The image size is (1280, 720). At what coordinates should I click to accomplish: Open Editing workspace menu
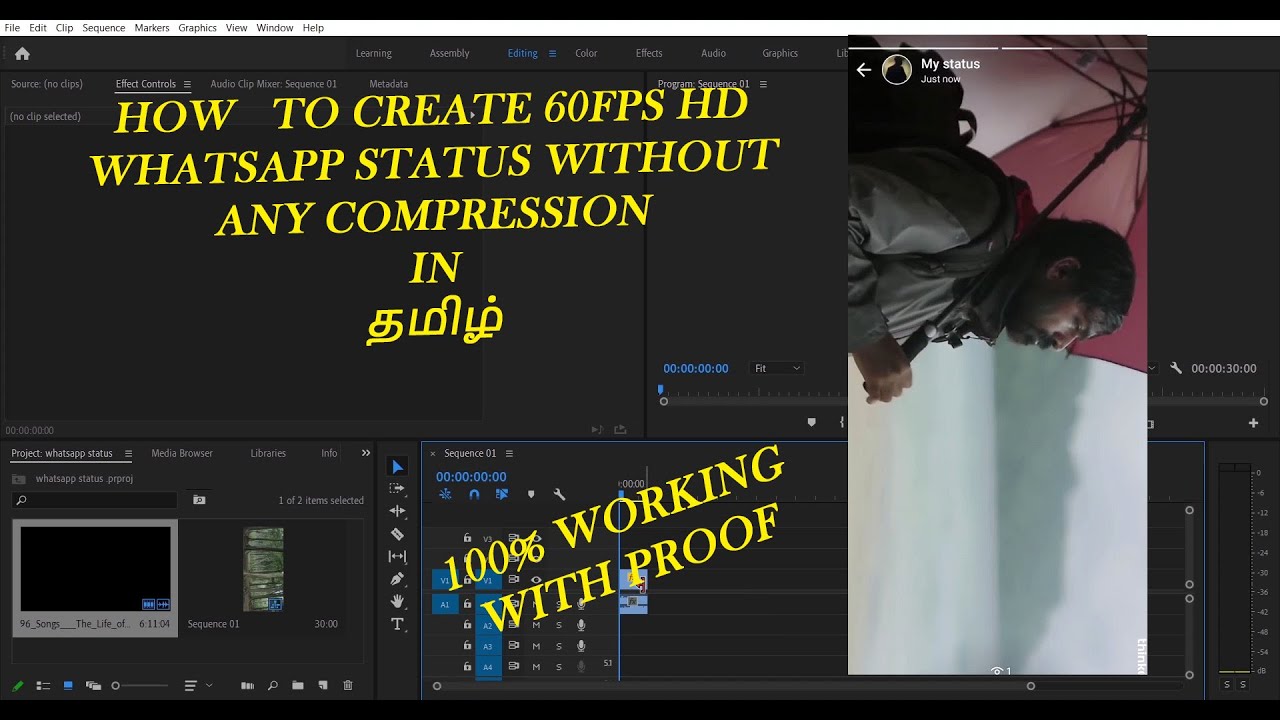click(552, 53)
